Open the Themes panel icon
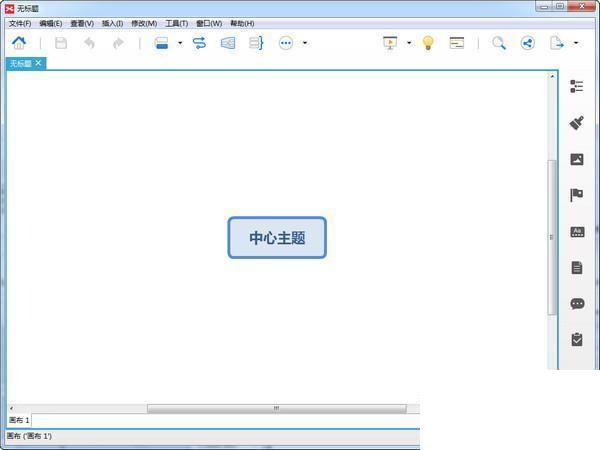The width and height of the screenshot is (600, 450). [x=577, y=232]
